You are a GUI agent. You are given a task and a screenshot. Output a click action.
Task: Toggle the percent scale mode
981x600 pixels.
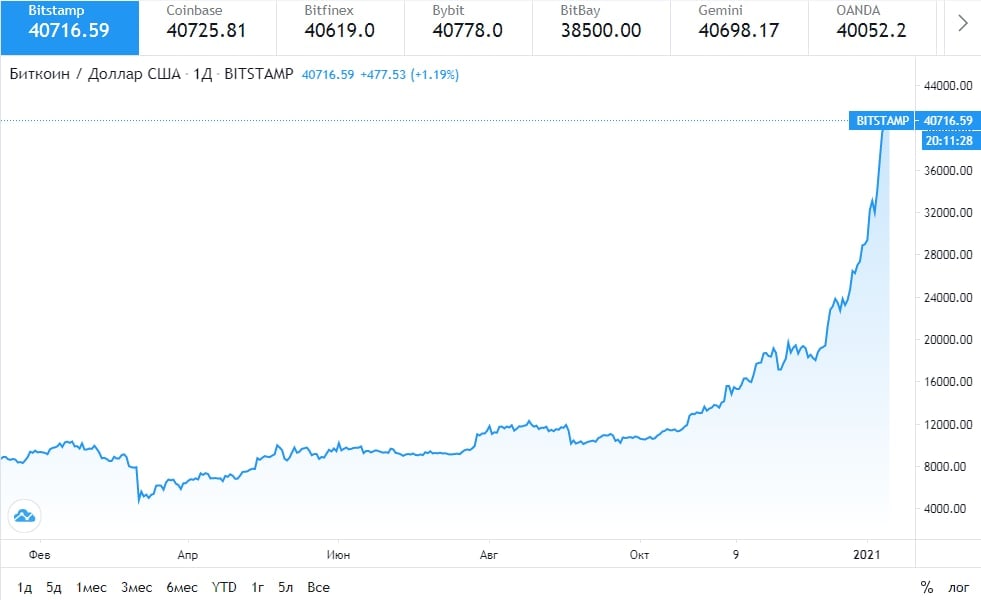point(927,587)
